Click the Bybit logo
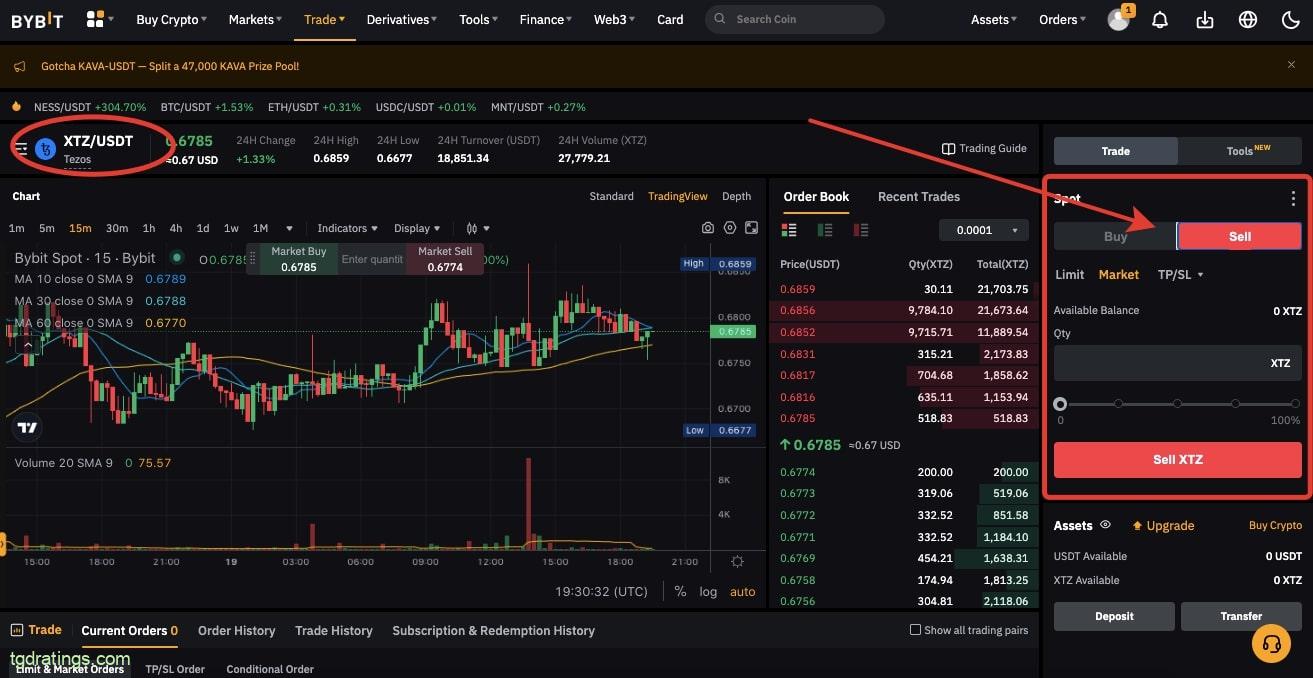 pyautogui.click(x=37, y=19)
